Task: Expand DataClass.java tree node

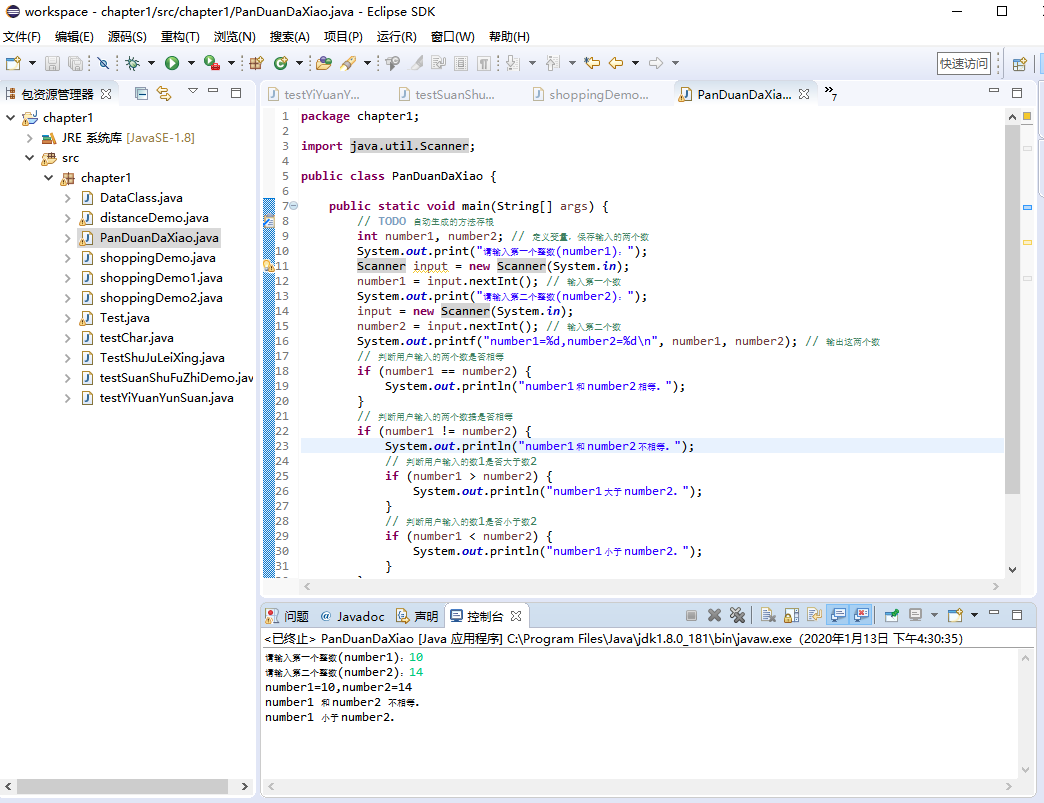Action: 67,198
